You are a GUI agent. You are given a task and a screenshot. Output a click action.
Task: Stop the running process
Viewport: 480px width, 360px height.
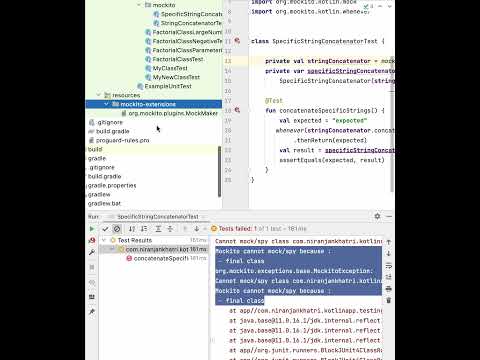click(92, 267)
